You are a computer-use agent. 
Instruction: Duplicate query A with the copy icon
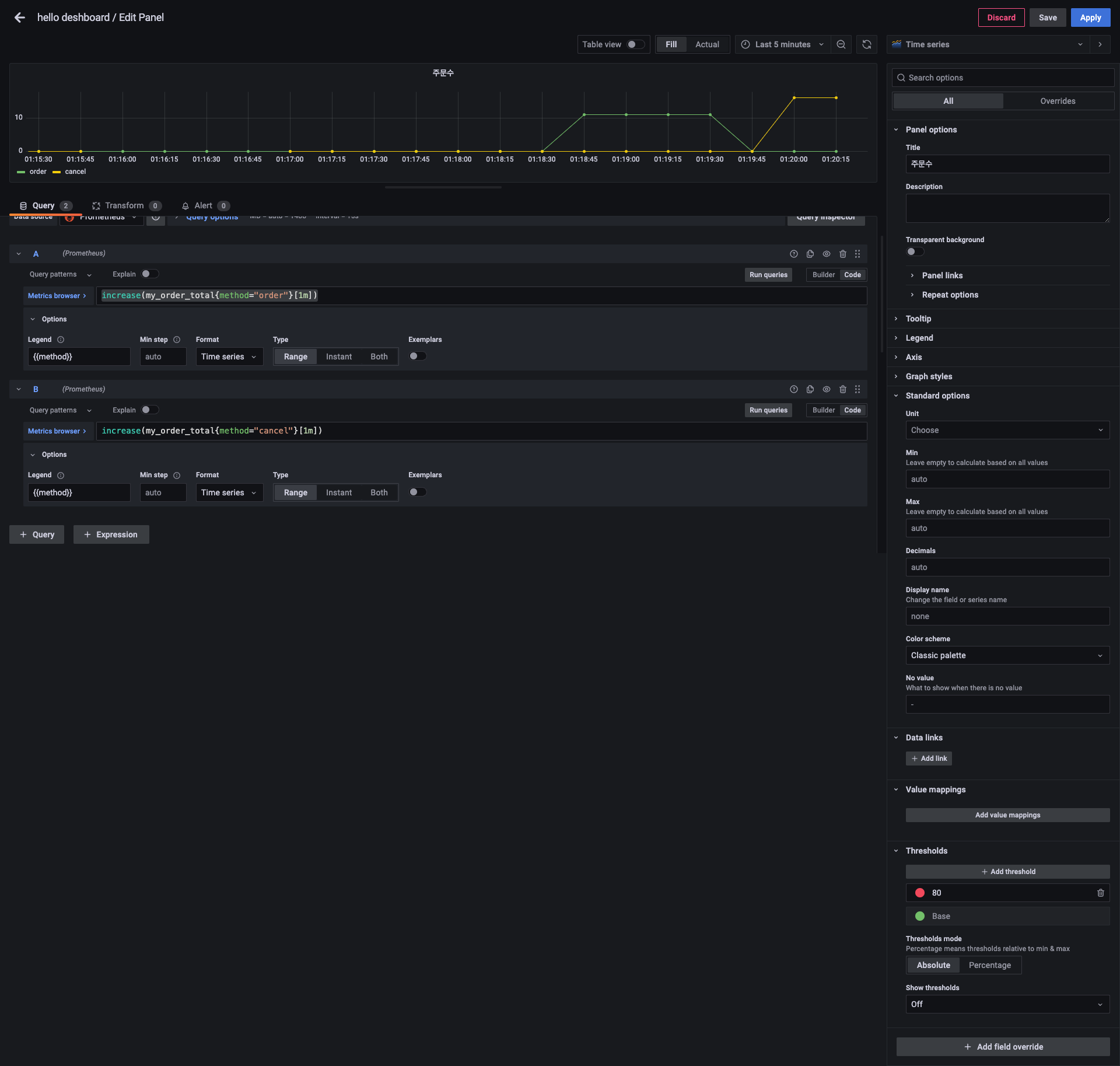coord(810,254)
